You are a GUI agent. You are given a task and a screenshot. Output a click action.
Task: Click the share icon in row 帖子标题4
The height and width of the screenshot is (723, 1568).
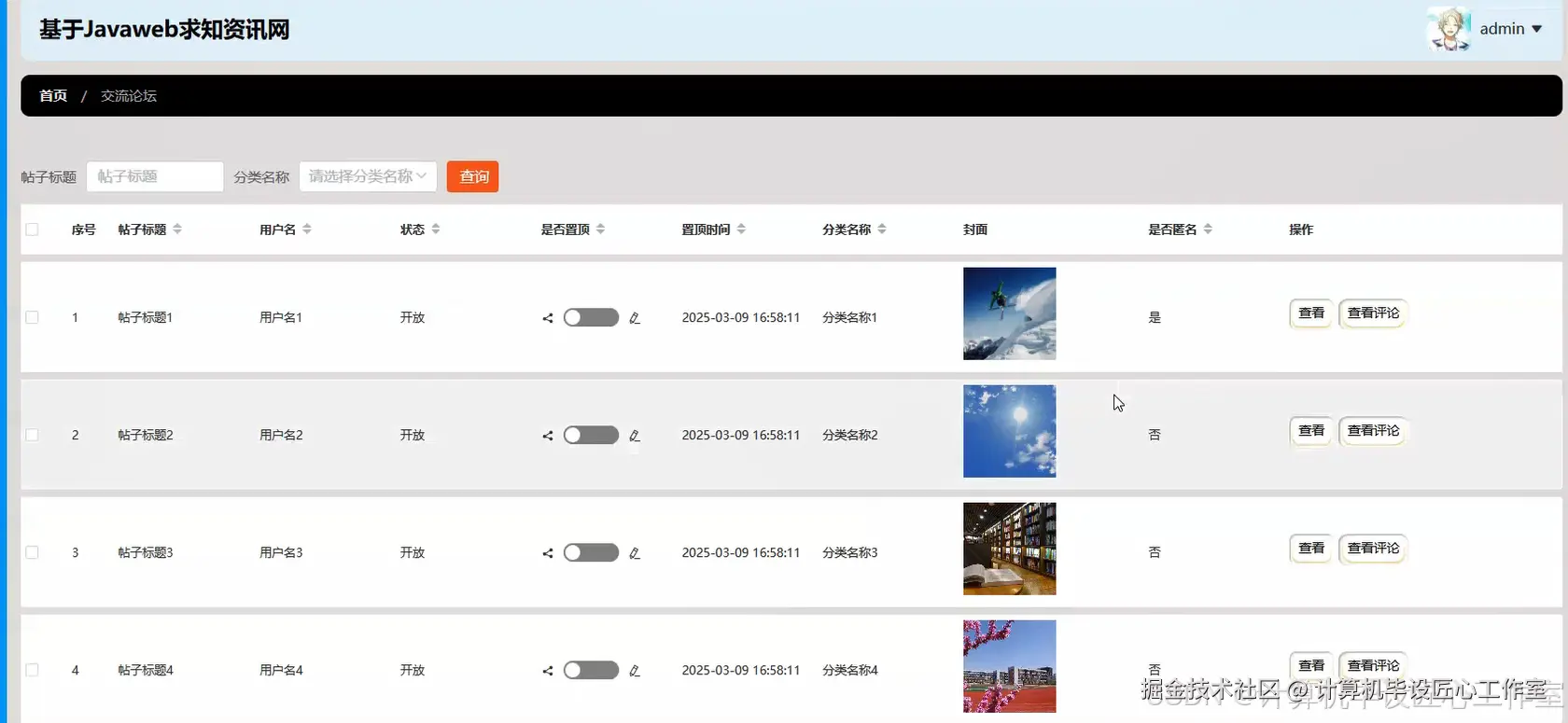tap(548, 671)
